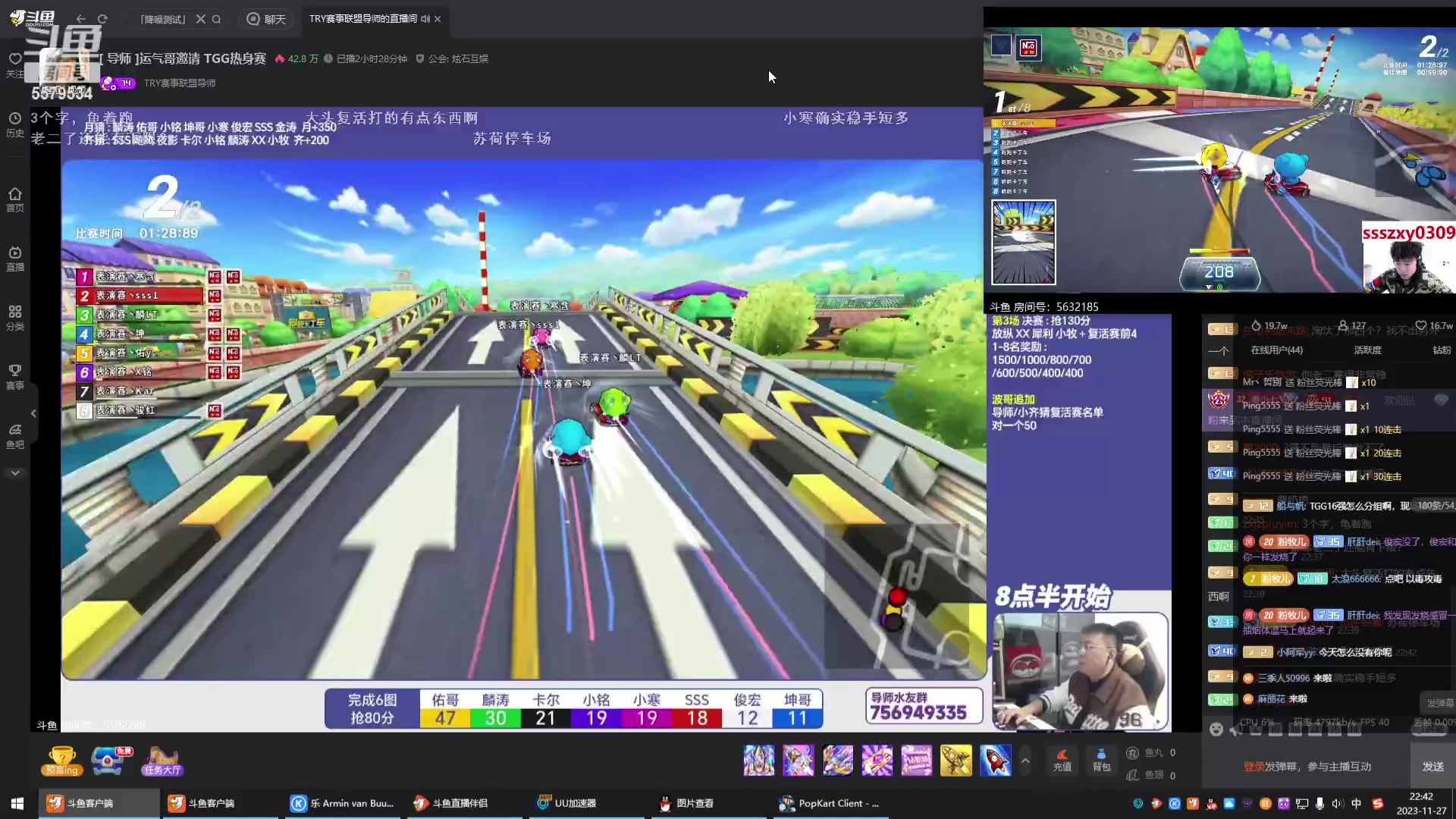Open system volume speaker tray icon

[x=1337, y=803]
